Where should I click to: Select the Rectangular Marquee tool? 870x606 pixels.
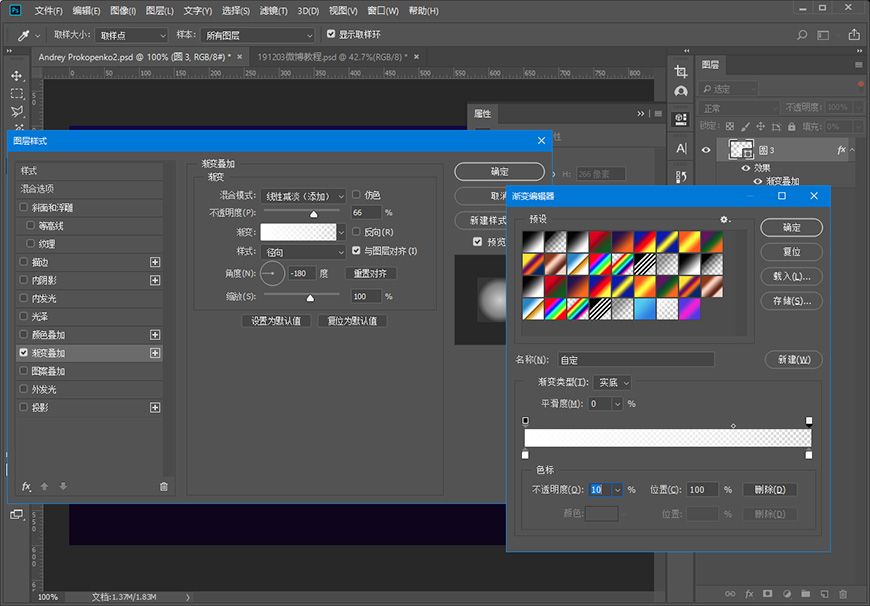(17, 93)
